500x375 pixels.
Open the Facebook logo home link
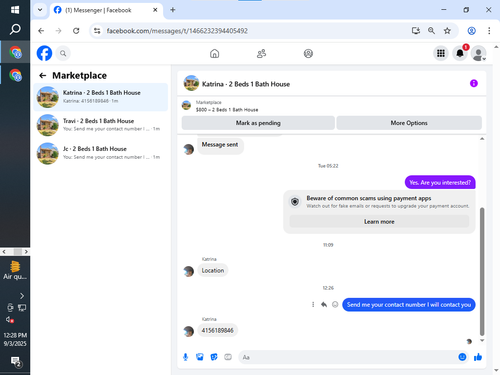pos(44,53)
